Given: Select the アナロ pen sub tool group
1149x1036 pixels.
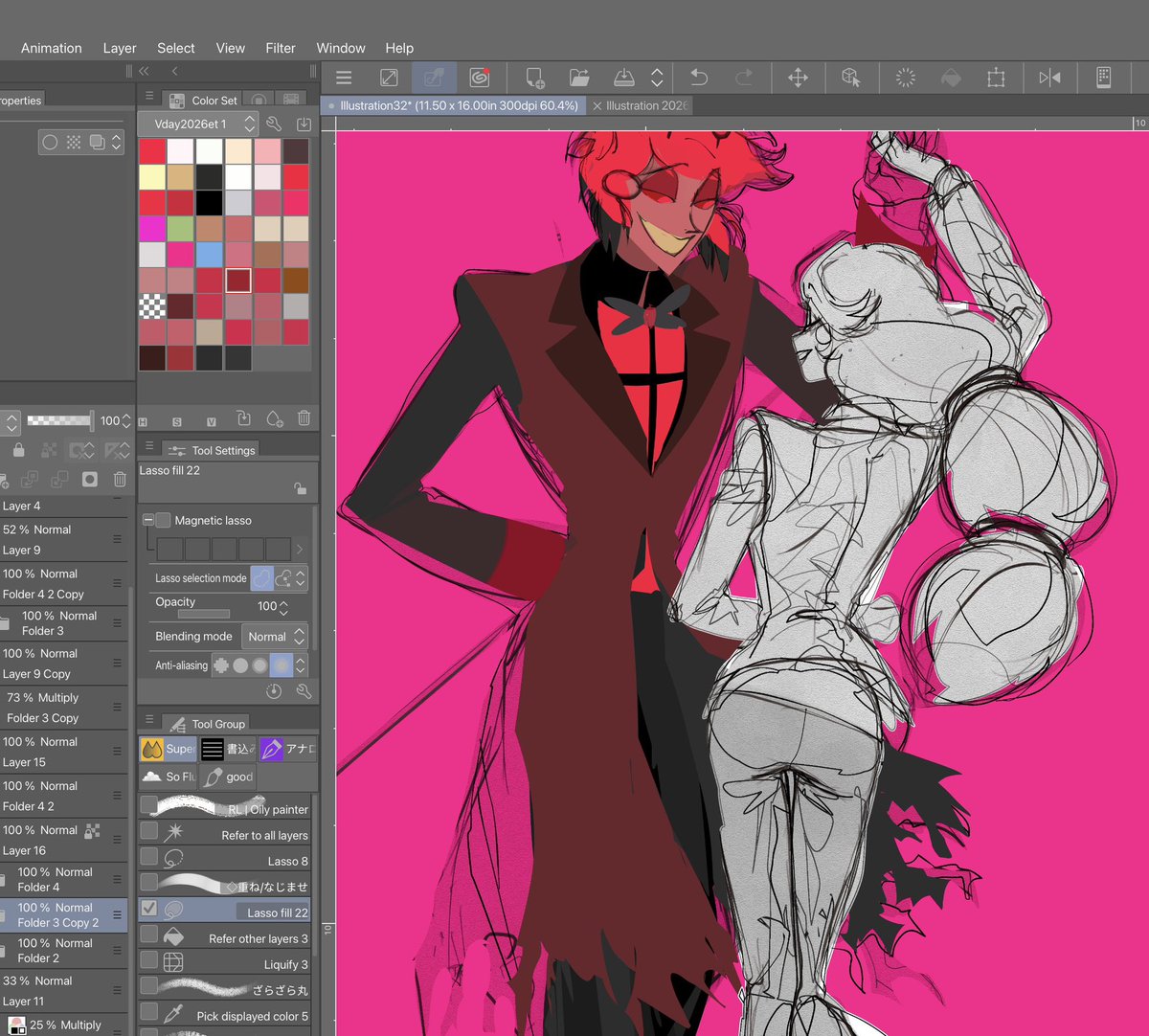Looking at the screenshot, I should tap(287, 749).
